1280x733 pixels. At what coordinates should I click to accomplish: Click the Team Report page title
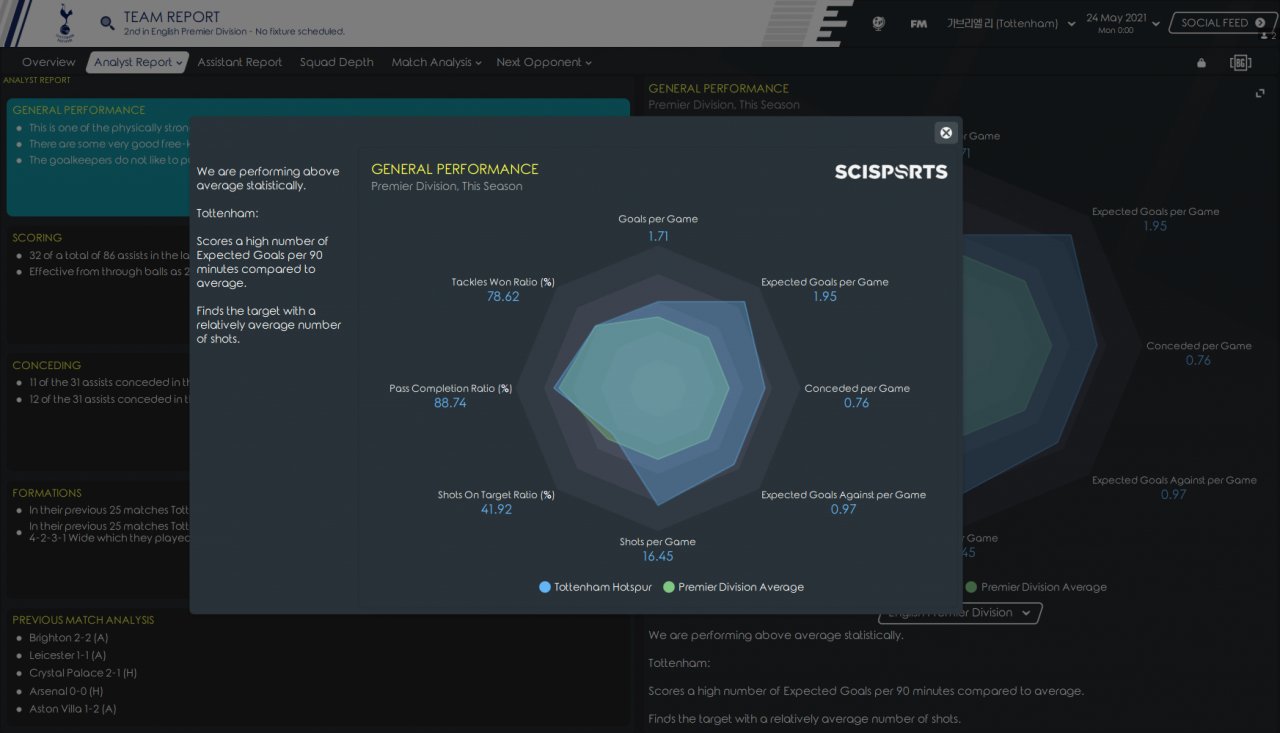pyautogui.click(x=172, y=17)
